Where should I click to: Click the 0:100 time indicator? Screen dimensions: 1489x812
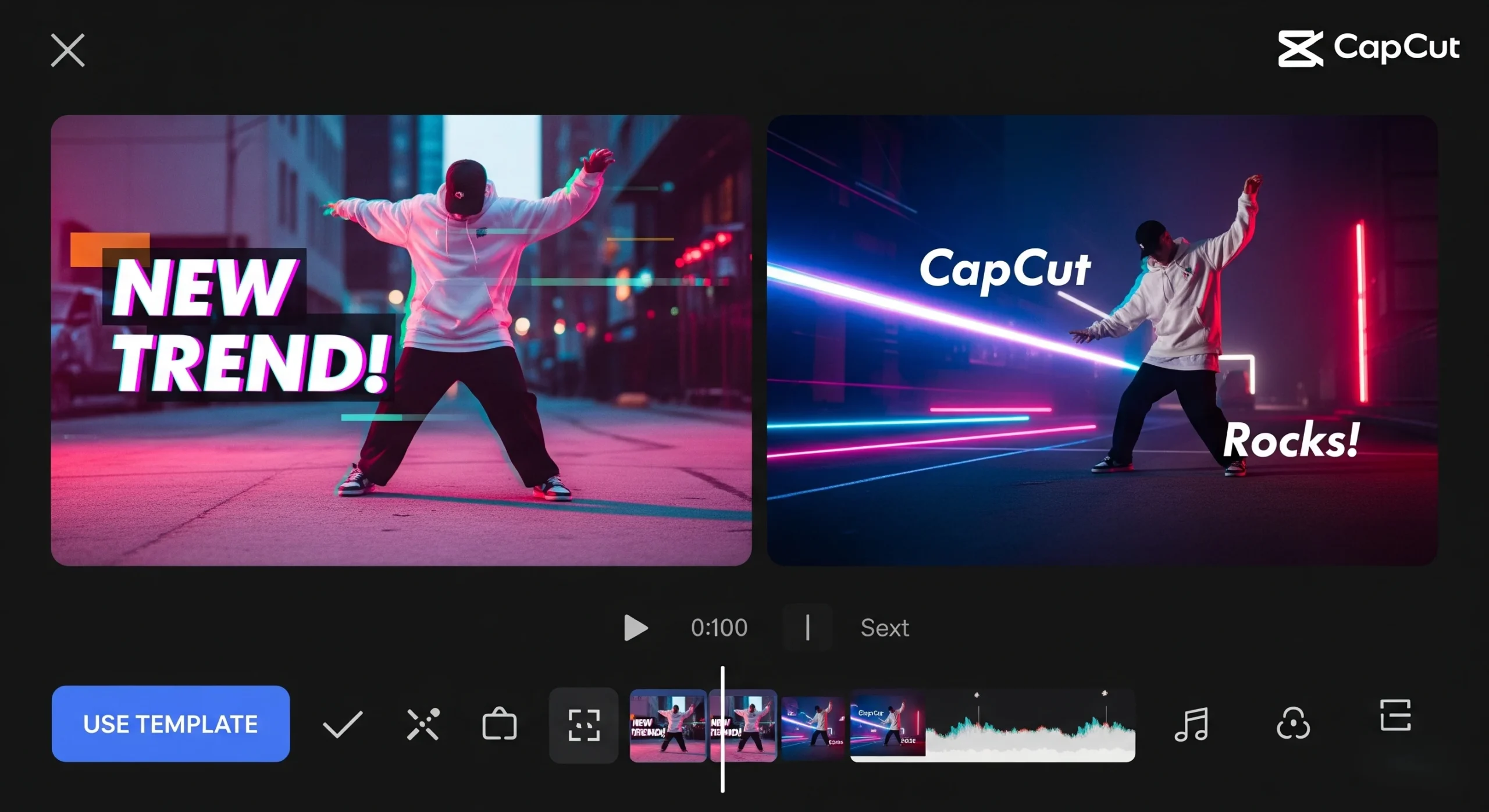(719, 628)
